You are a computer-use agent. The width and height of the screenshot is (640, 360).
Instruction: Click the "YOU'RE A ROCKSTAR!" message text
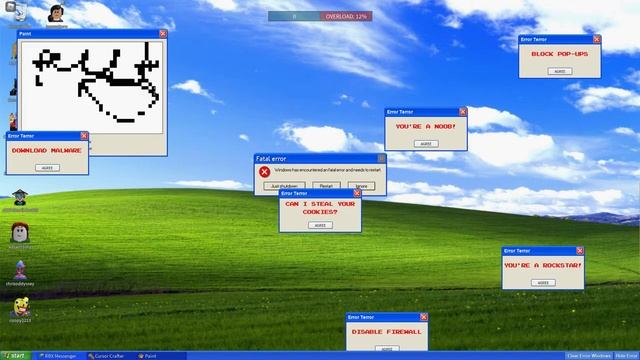pos(543,265)
